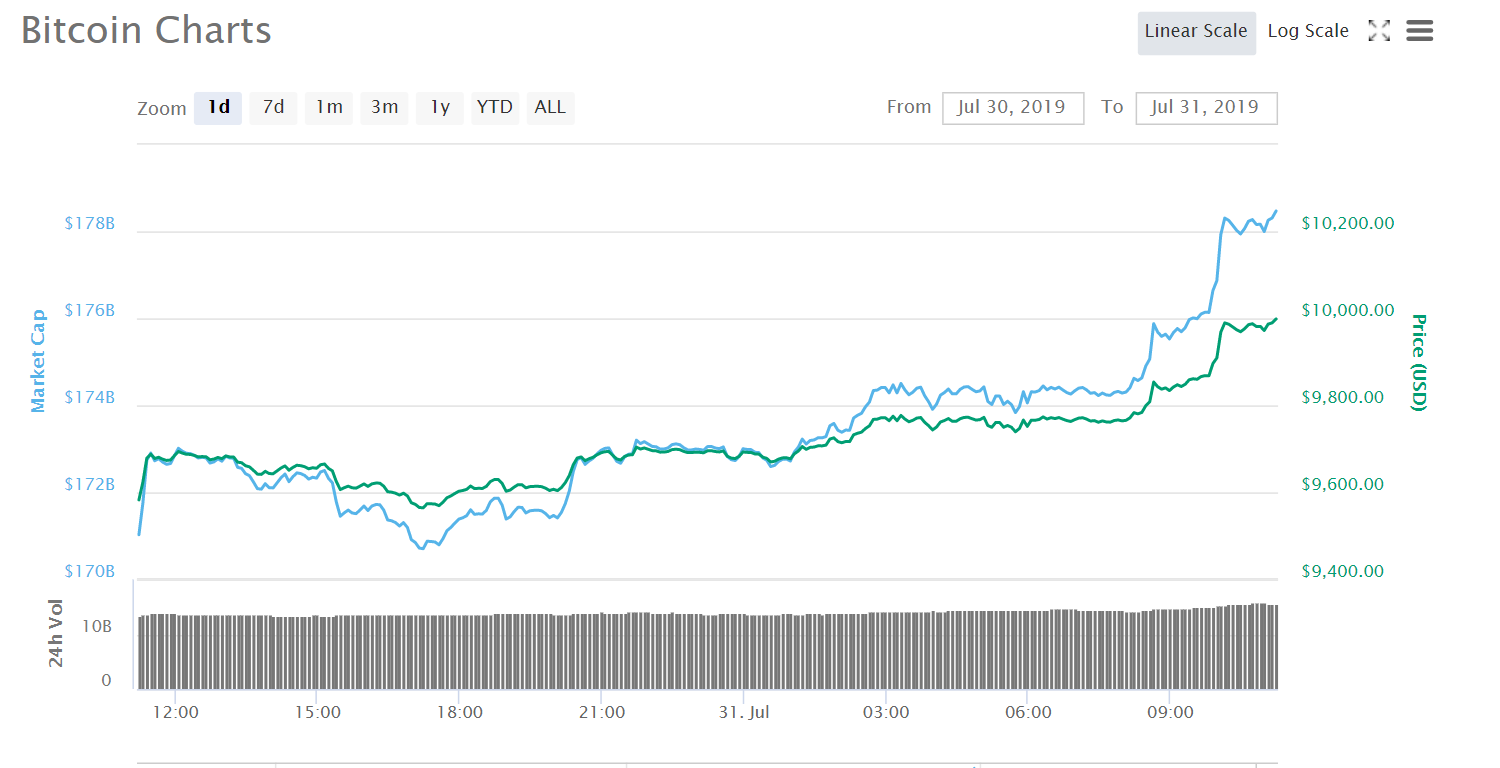The image size is (1500, 768).
Task: Click the 31. Jul date axis label
Action: (744, 713)
